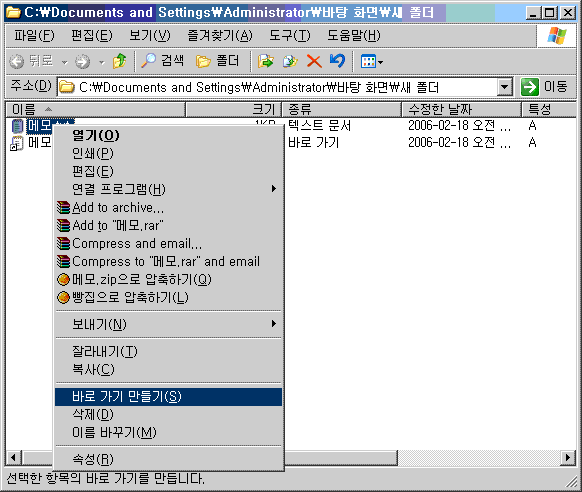Minimize the explorer window
Viewport: 582px width, 492px height.
tap(533, 13)
